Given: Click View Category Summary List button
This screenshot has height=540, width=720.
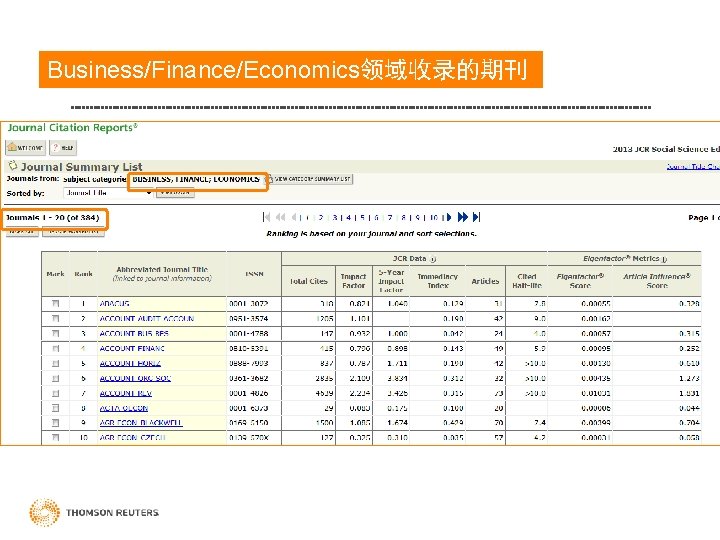Looking at the screenshot, I should pyautogui.click(x=310, y=179).
